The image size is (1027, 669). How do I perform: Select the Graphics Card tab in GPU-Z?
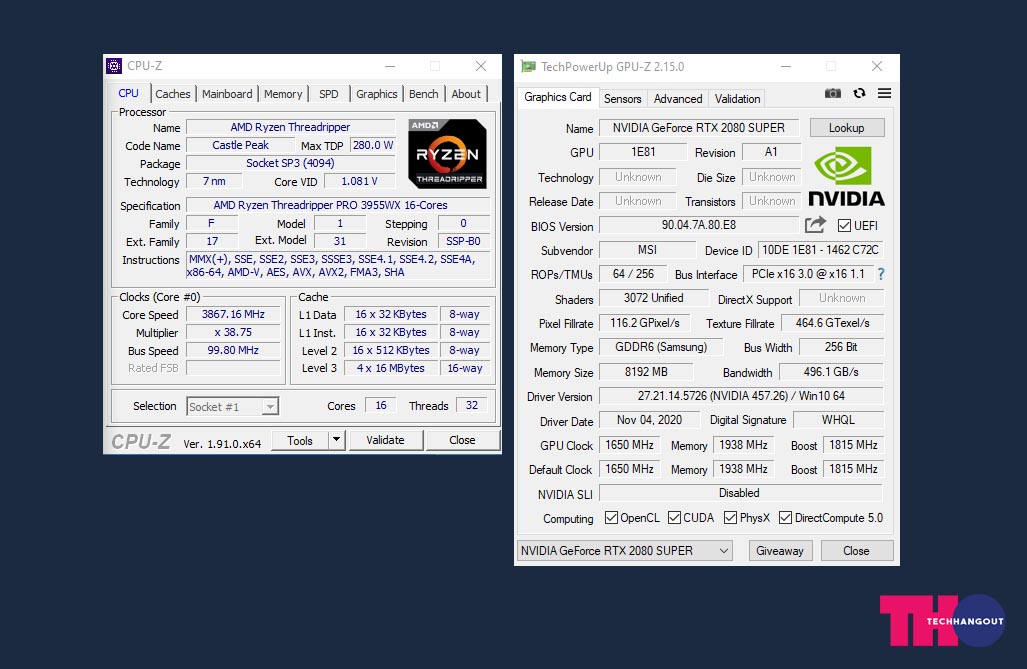[557, 97]
